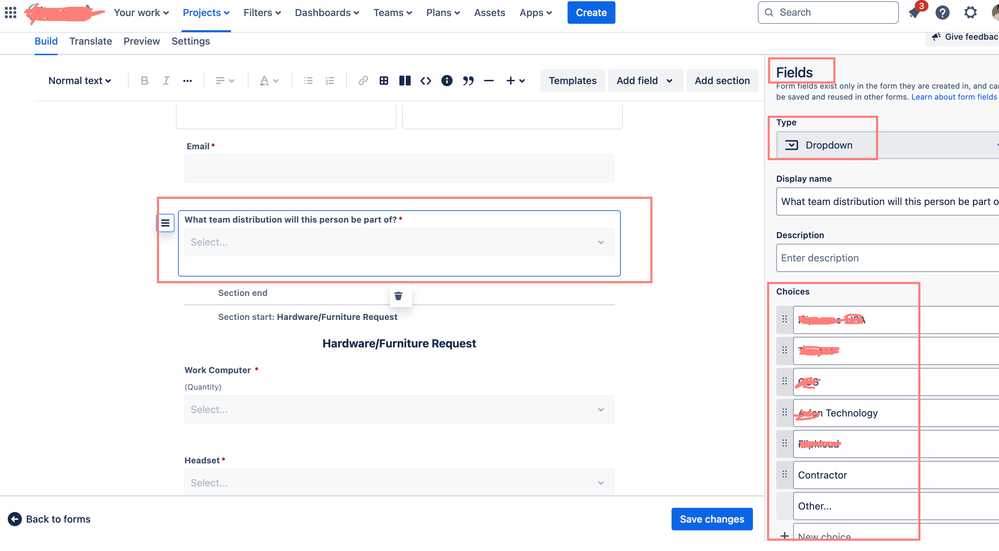
Task: Insert a bulleted list
Action: pyautogui.click(x=308, y=81)
